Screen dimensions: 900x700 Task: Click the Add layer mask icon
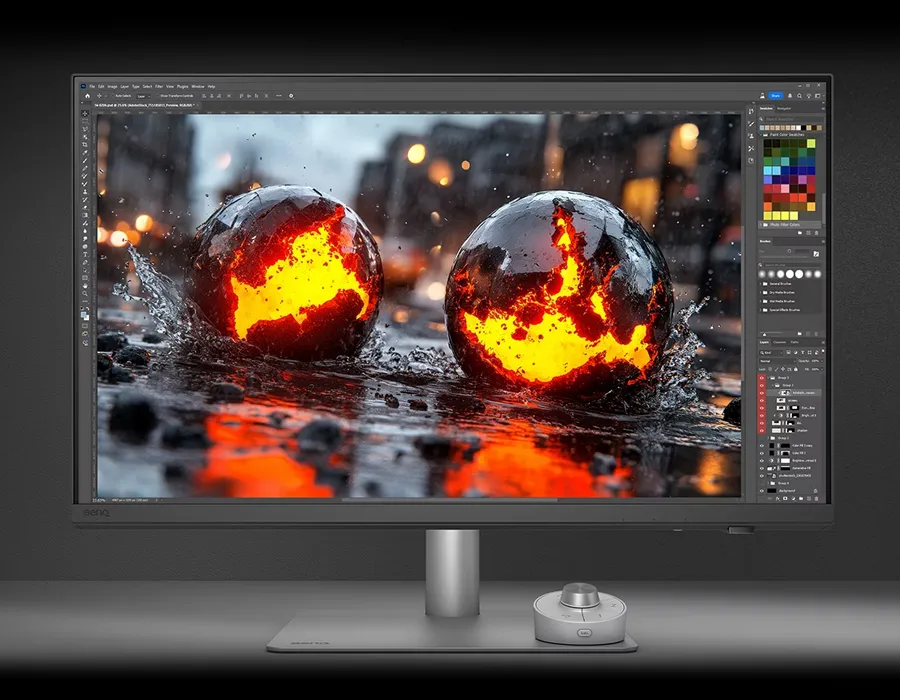tap(784, 500)
